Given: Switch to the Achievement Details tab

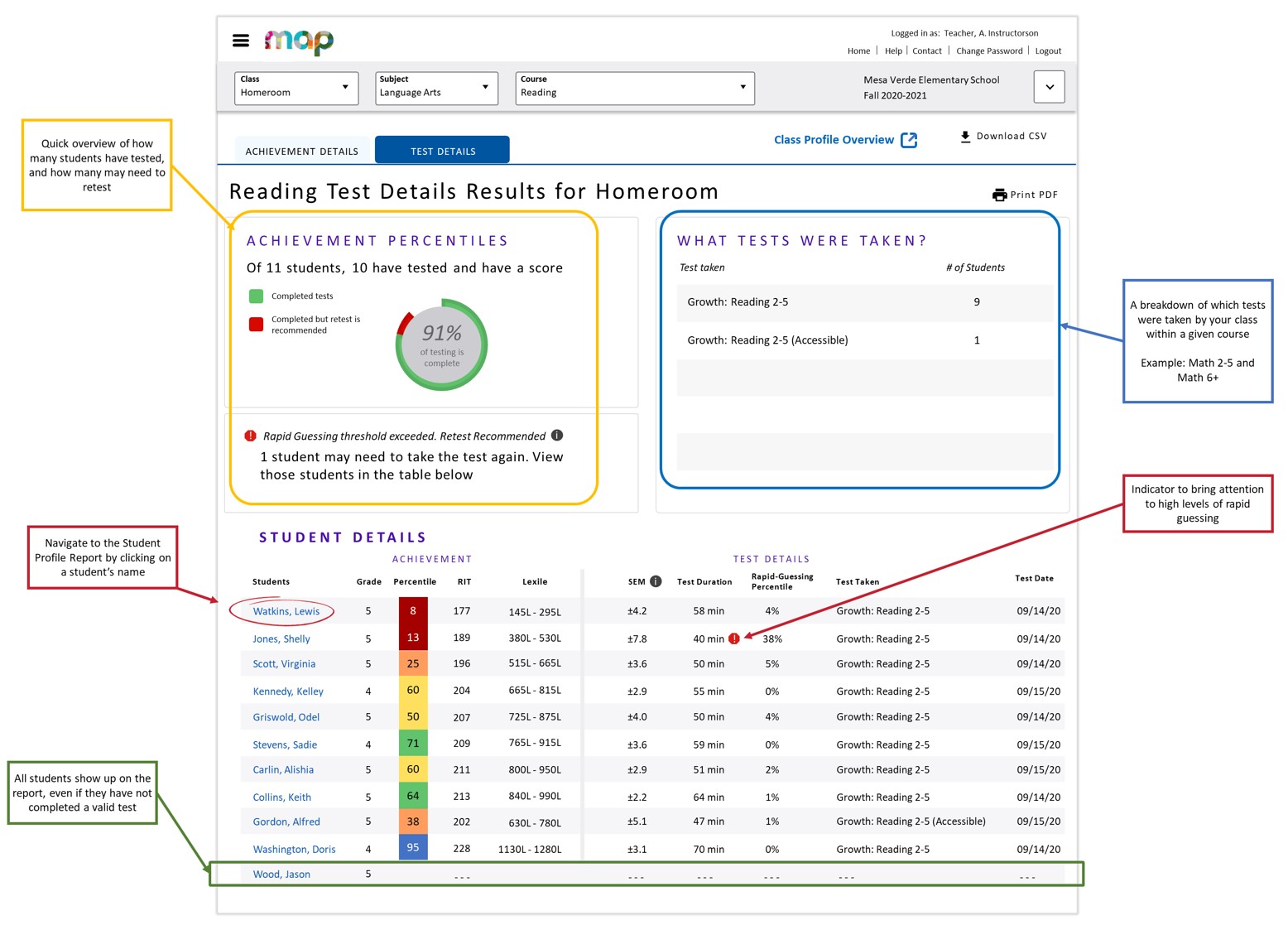Looking at the screenshot, I should tap(301, 150).
